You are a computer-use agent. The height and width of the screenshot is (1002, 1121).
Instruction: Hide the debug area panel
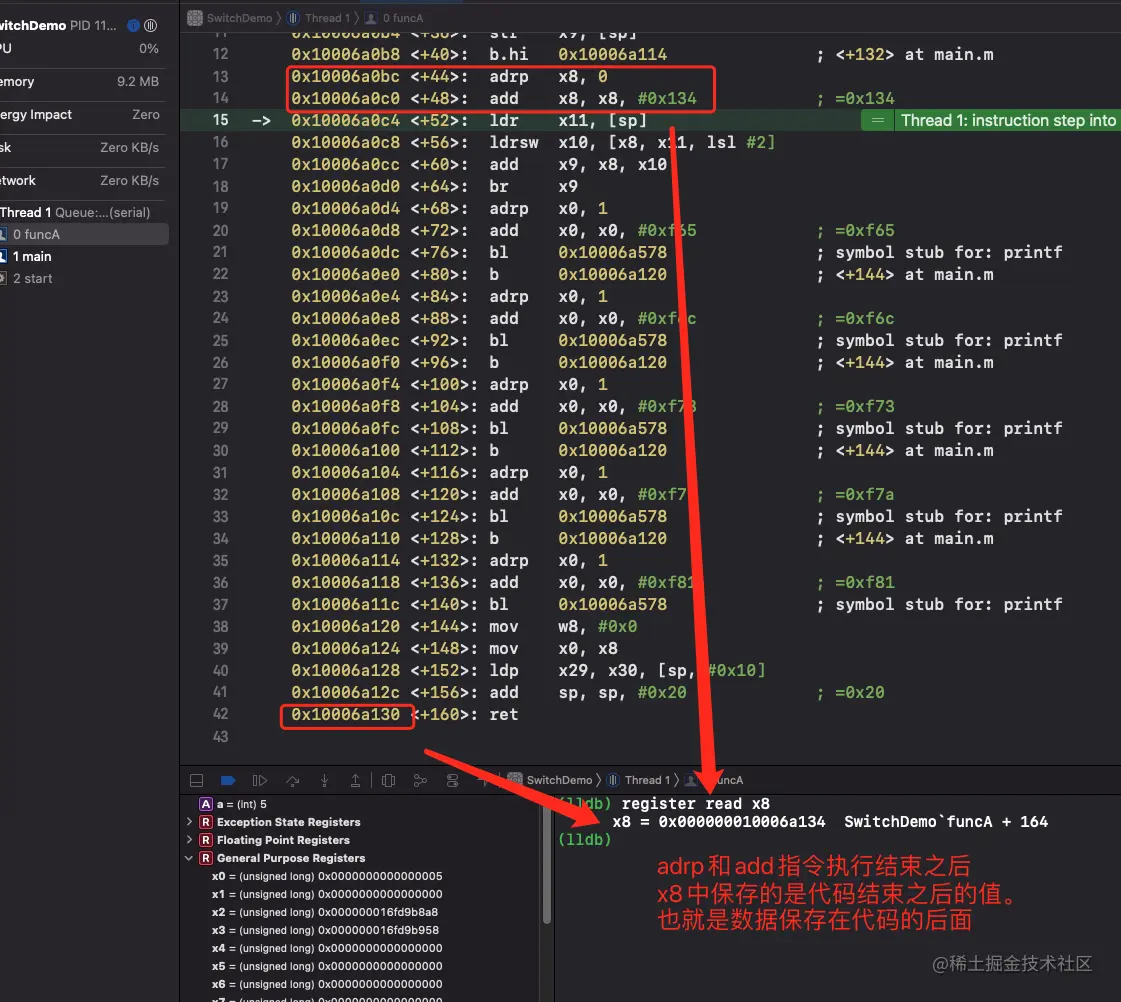point(197,780)
